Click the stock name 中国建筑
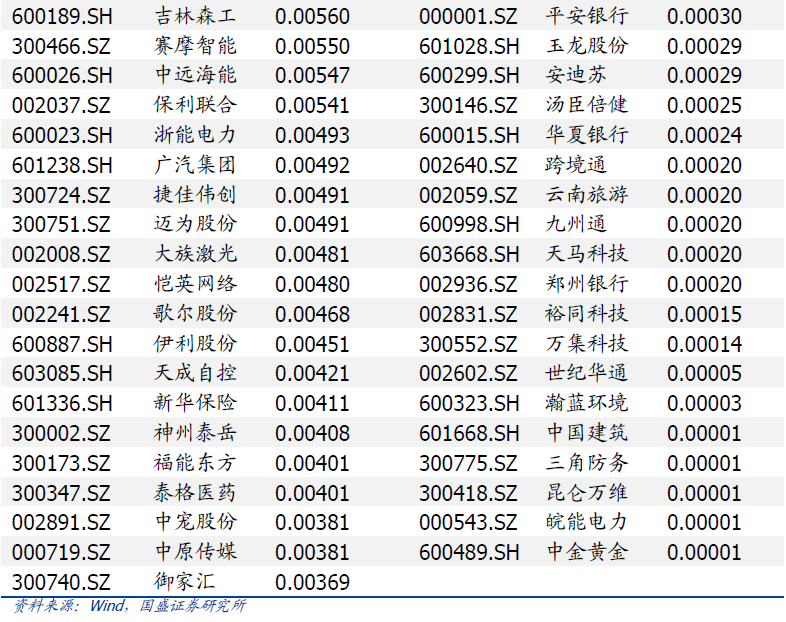Image resolution: width=786 pixels, height=622 pixels. 586,433
